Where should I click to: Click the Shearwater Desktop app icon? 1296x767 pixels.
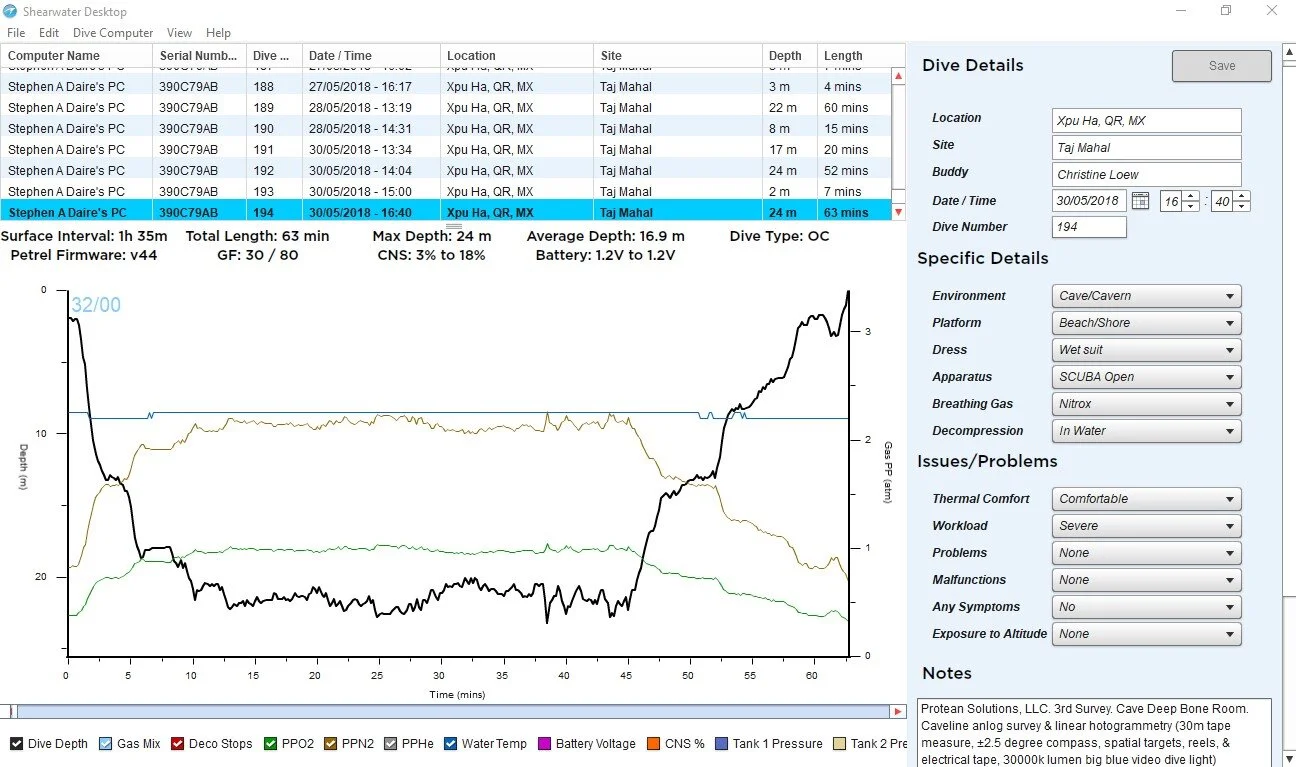(10, 11)
